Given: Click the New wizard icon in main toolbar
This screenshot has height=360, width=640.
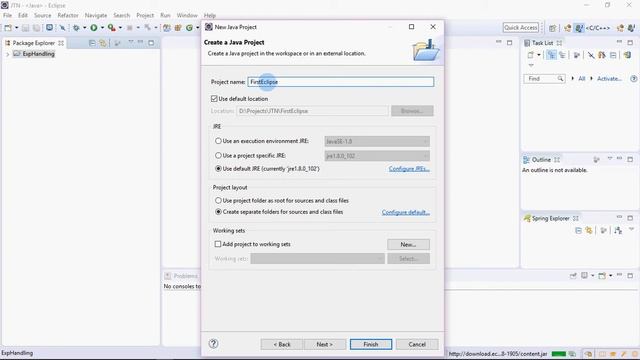Looking at the screenshot, I should (x=8, y=28).
